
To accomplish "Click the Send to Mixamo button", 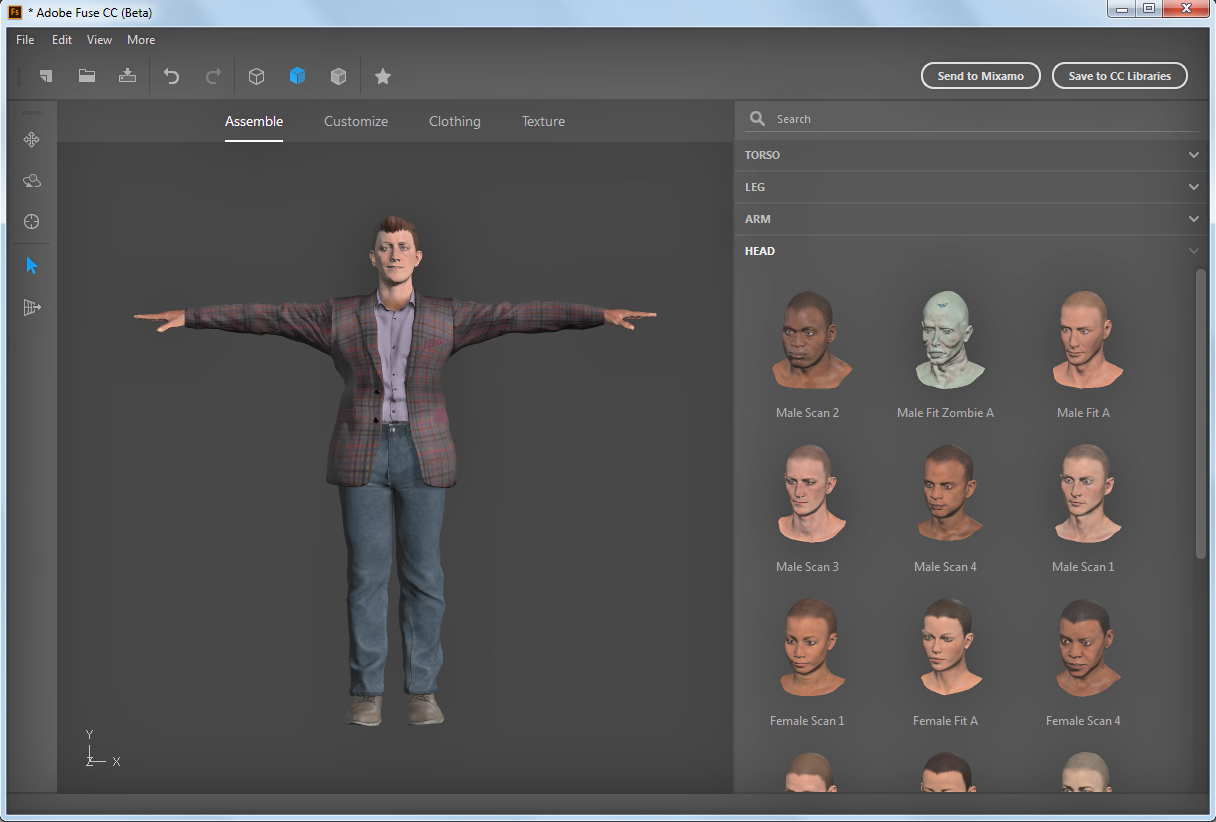I will coord(980,76).
